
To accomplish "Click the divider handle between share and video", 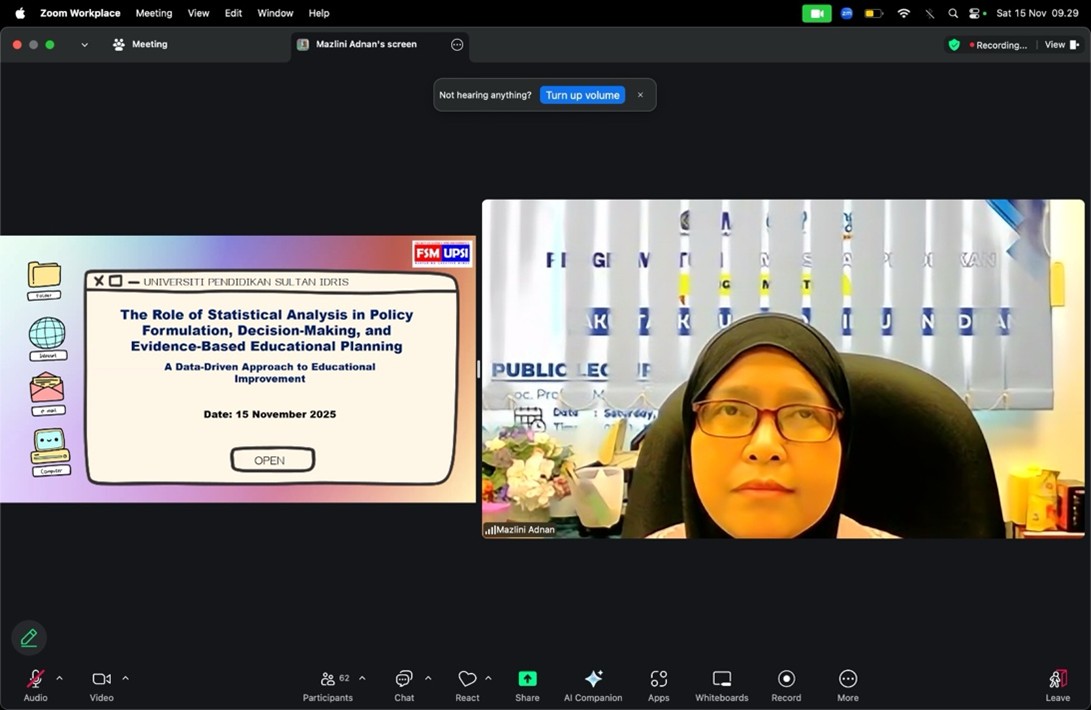I will pos(479,369).
